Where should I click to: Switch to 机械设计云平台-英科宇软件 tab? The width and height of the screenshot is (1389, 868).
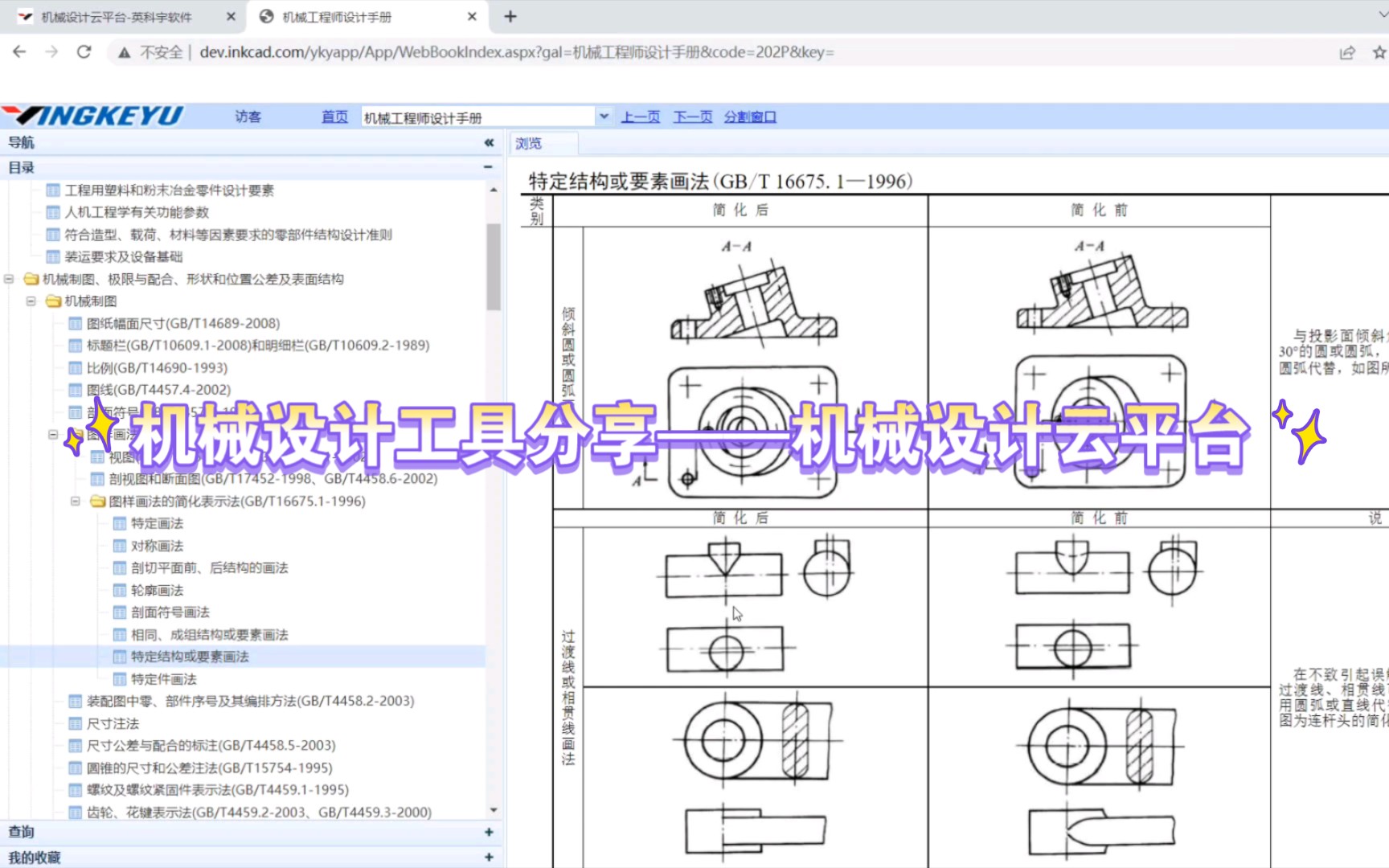117,17
